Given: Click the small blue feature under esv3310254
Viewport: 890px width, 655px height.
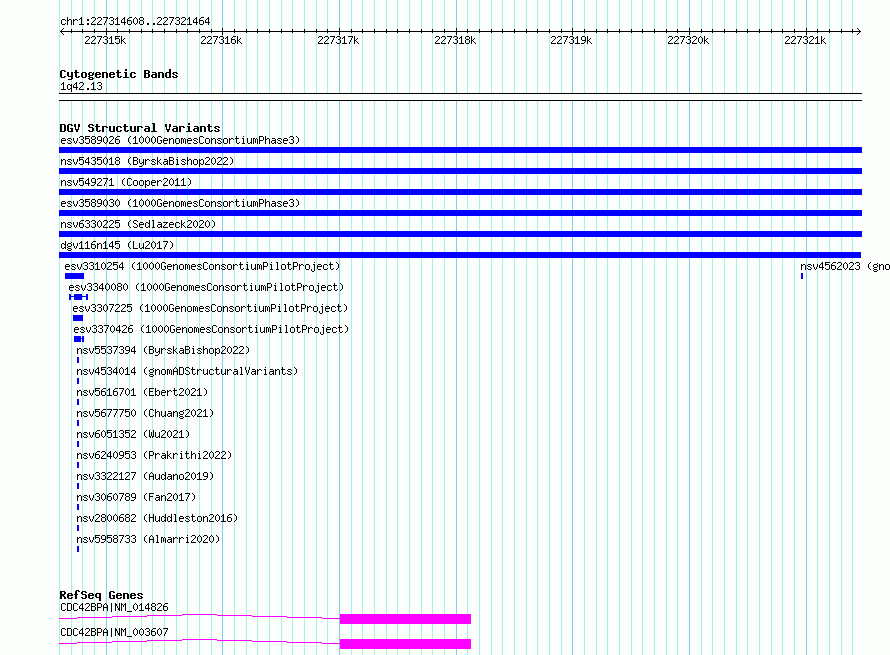Looking at the screenshot, I should [74, 276].
